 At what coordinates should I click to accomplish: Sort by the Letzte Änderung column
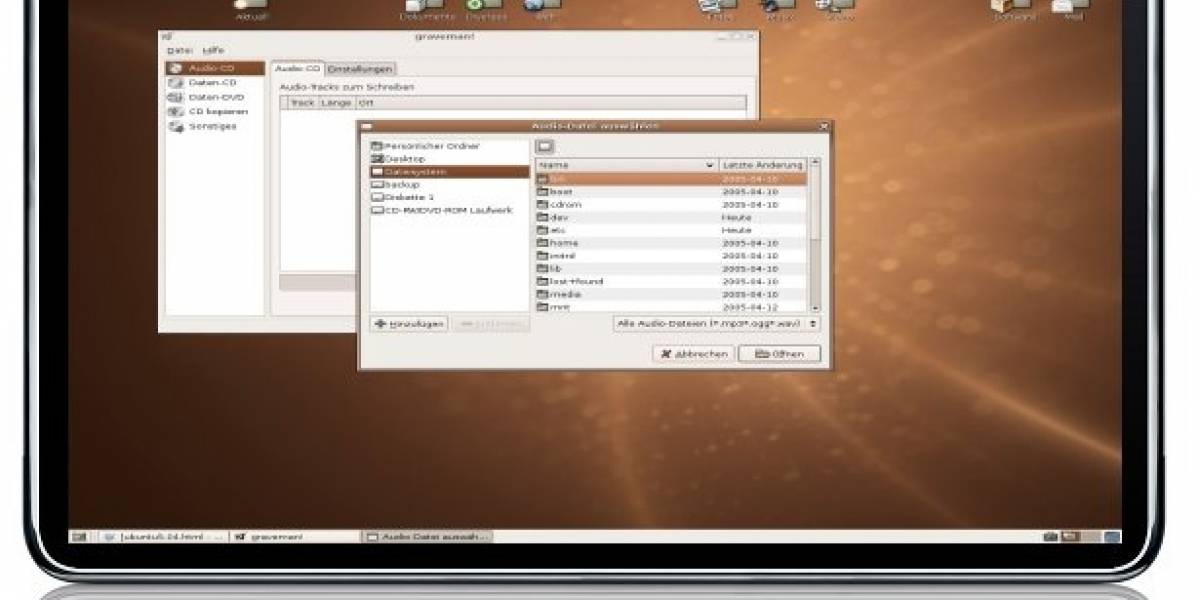[x=763, y=165]
